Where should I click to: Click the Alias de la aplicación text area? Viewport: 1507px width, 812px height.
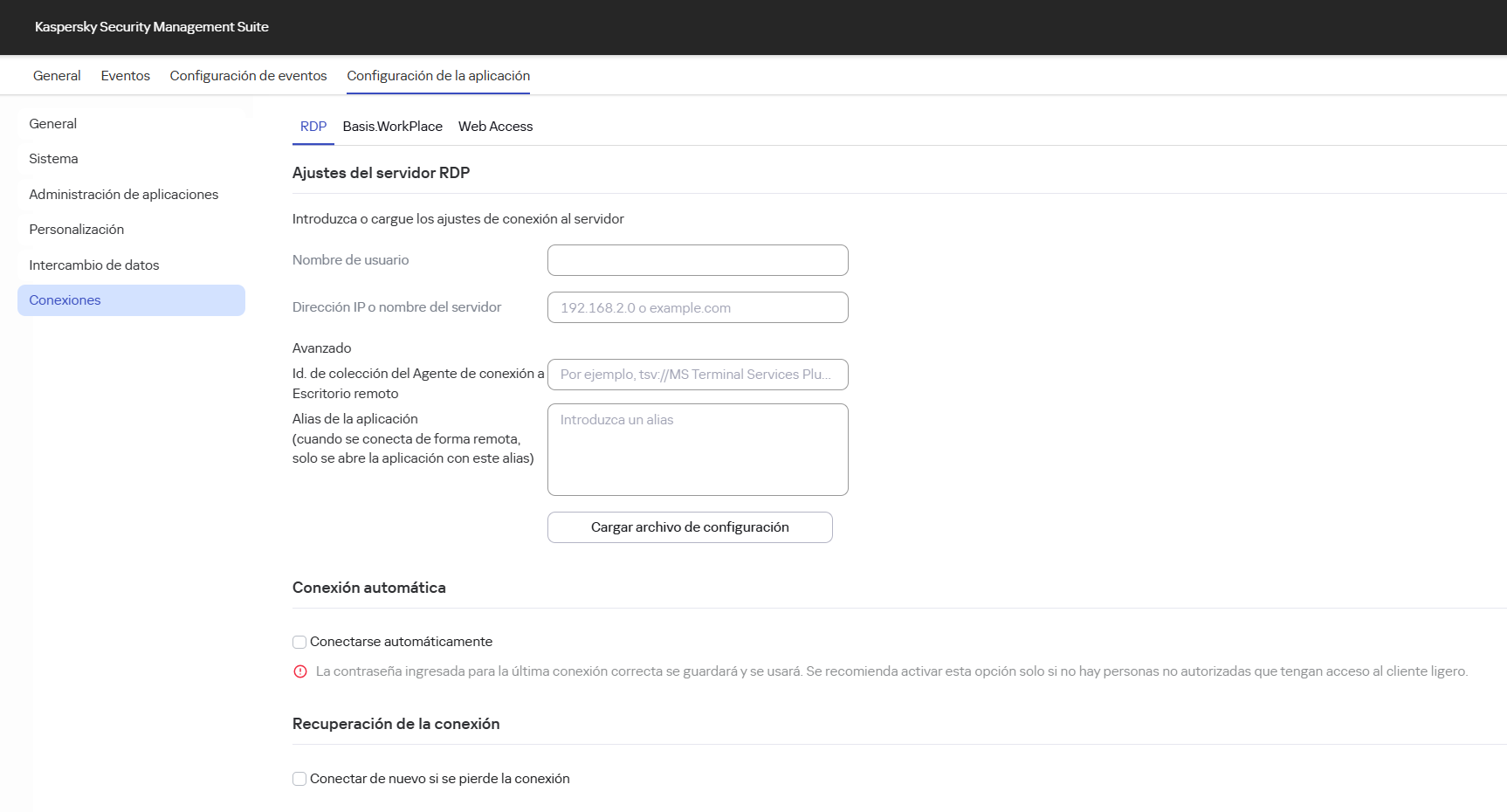(697, 450)
